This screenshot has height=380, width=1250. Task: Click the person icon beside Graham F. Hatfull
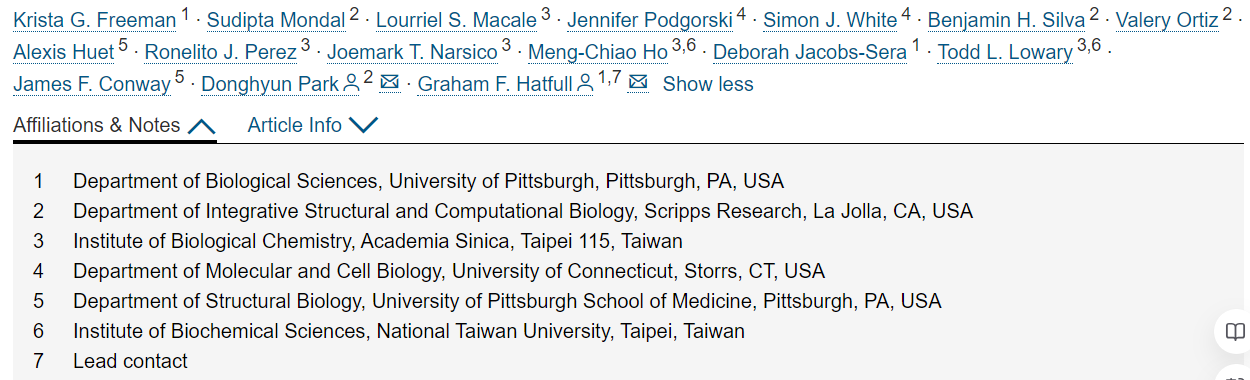(587, 85)
